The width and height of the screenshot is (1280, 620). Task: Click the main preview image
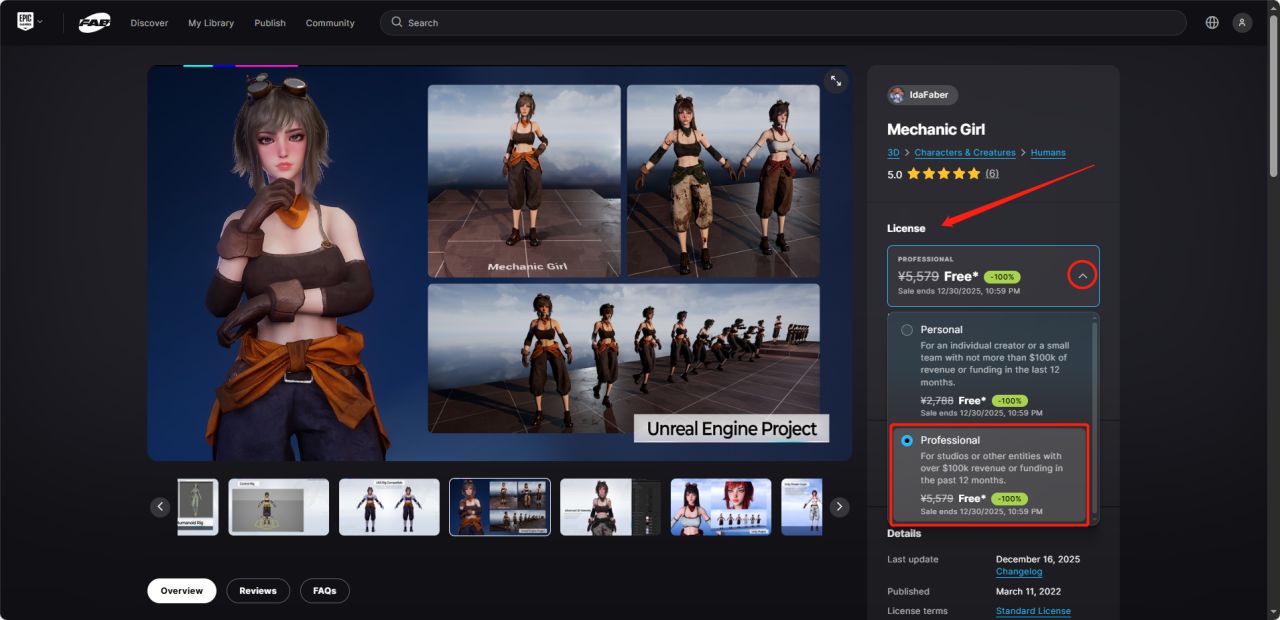click(x=500, y=263)
